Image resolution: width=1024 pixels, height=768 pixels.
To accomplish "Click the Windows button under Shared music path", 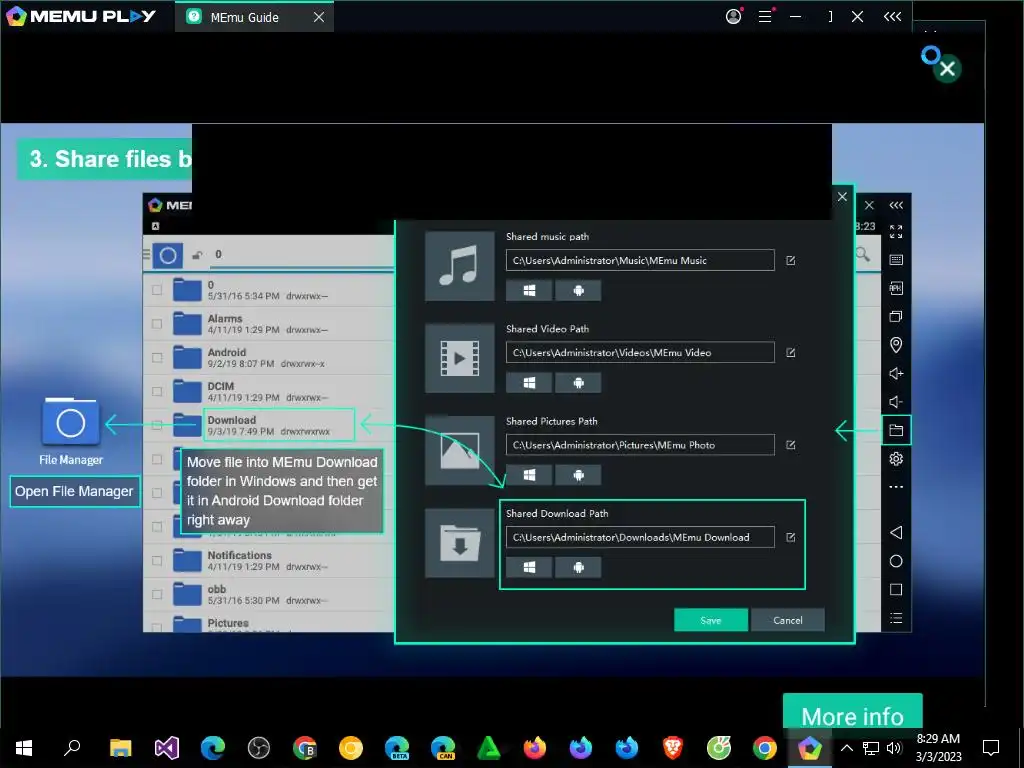I will (x=529, y=291).
